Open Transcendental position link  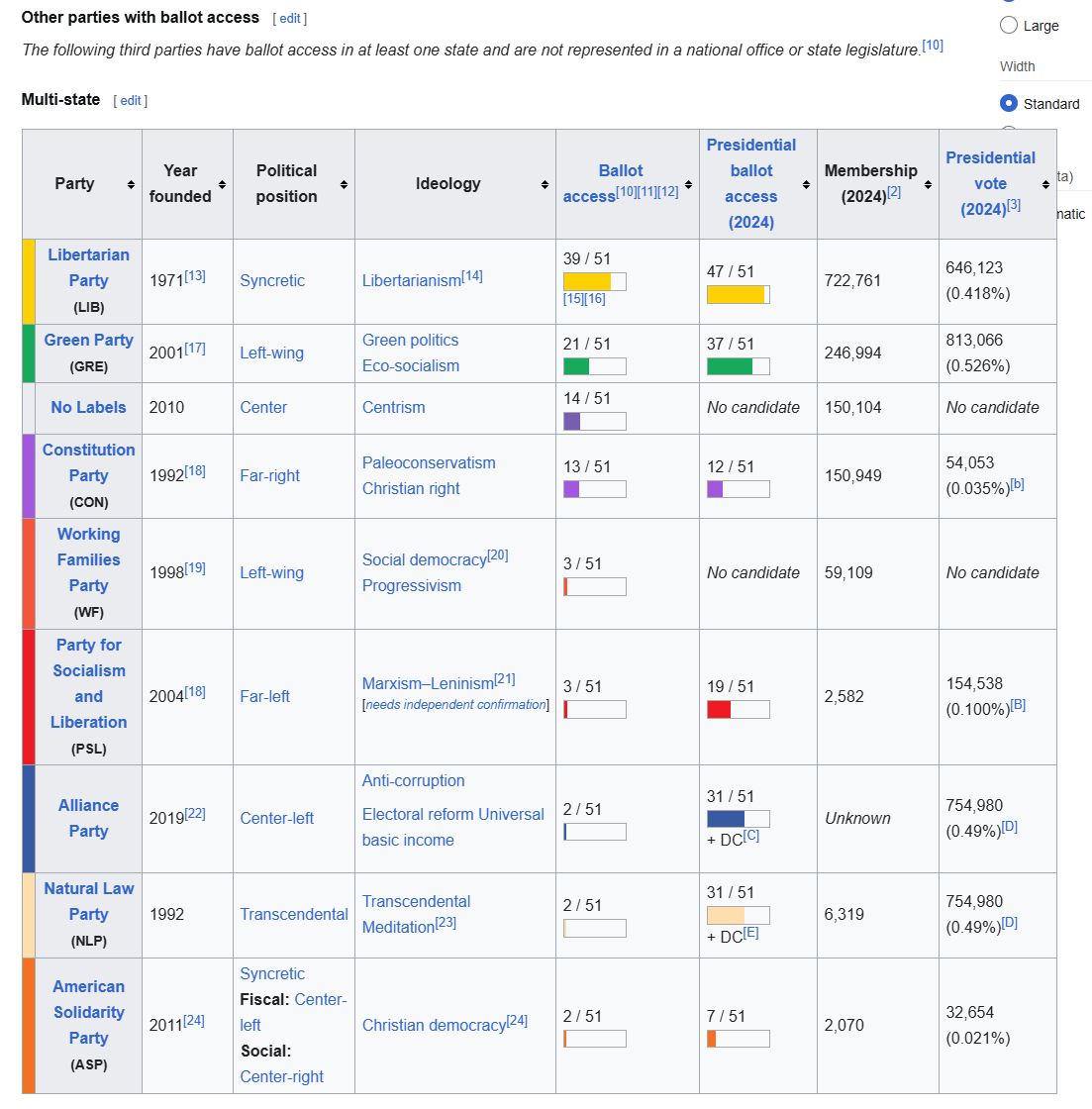pyautogui.click(x=293, y=915)
